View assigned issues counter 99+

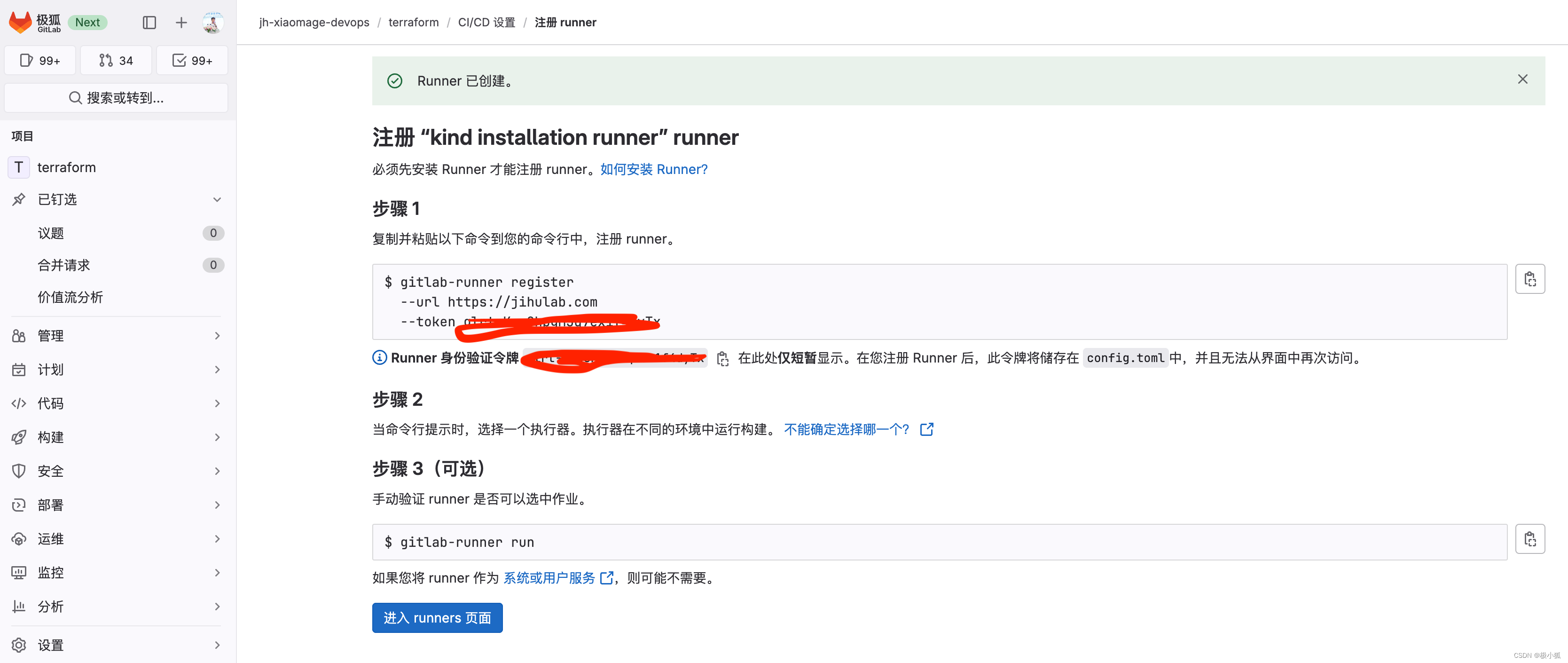click(x=40, y=60)
